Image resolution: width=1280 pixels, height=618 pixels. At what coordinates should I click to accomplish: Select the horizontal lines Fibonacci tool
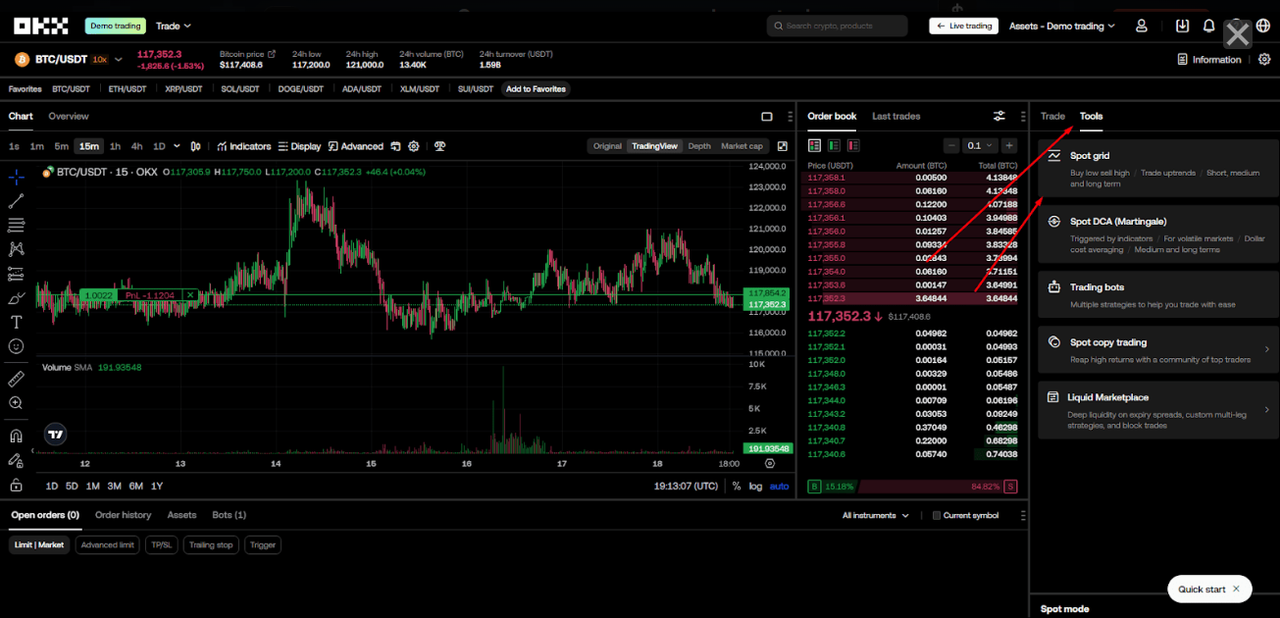(16, 226)
